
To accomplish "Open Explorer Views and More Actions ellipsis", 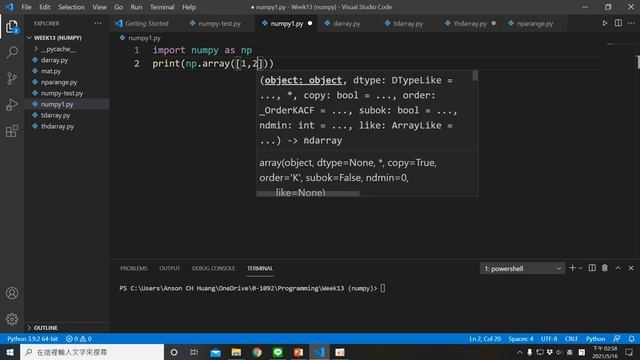I will click(x=98, y=23).
